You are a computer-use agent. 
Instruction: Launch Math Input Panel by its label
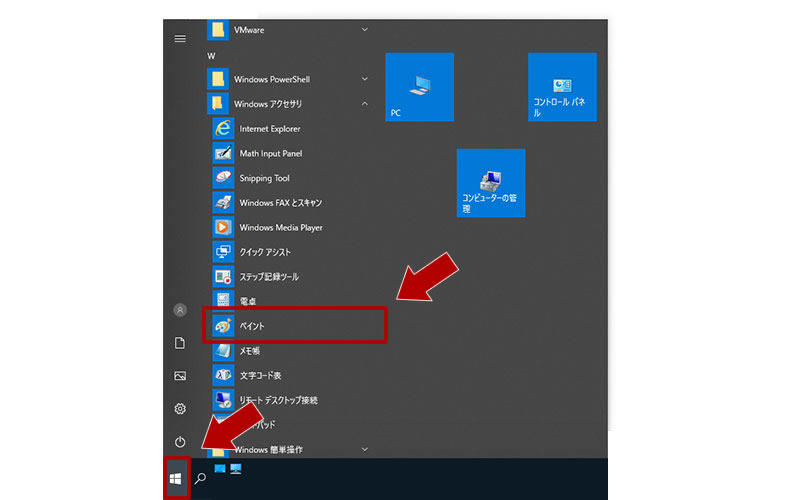[x=271, y=154]
